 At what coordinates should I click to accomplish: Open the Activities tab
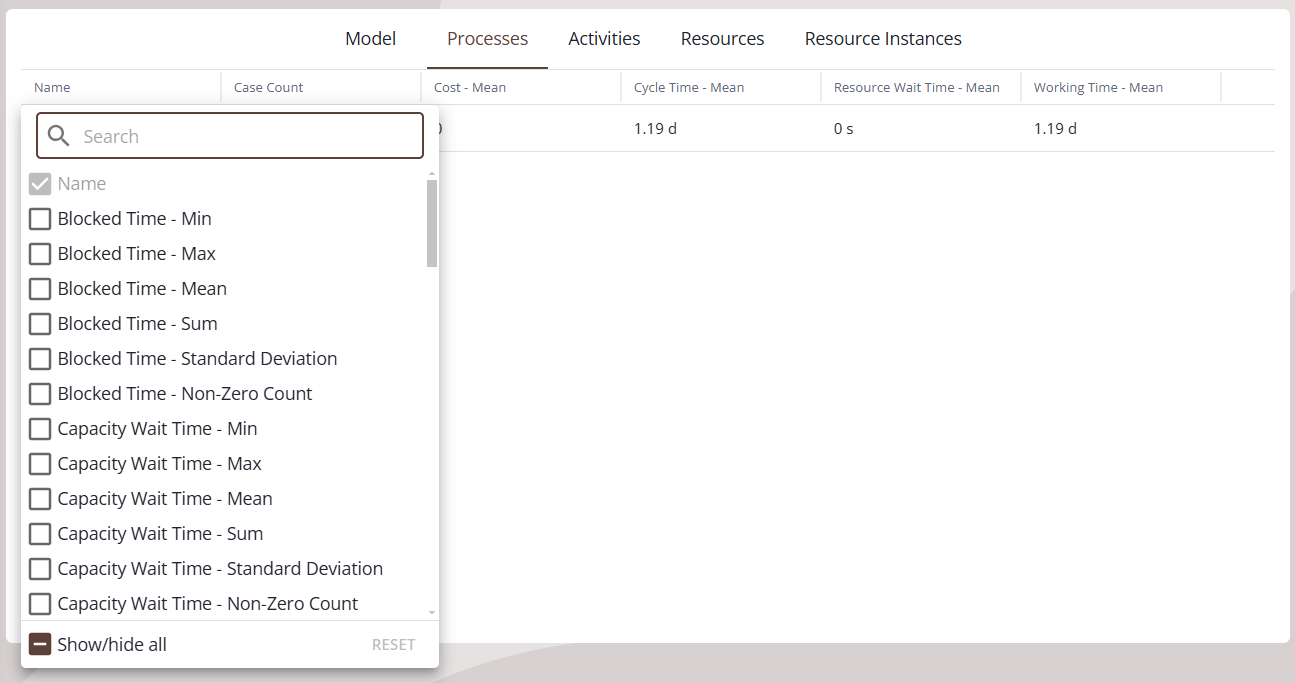coord(604,39)
